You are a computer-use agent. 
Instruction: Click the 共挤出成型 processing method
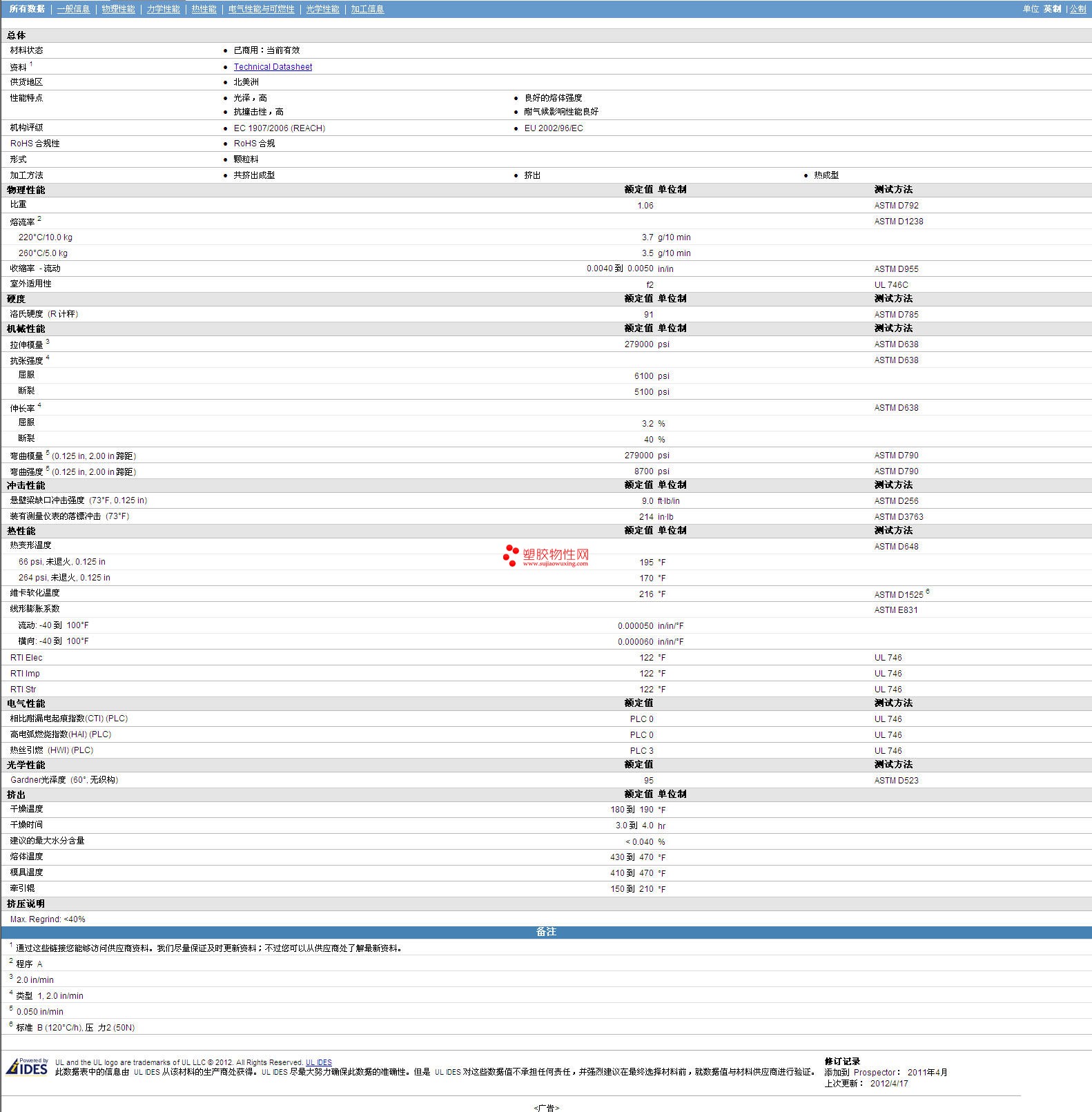click(254, 175)
